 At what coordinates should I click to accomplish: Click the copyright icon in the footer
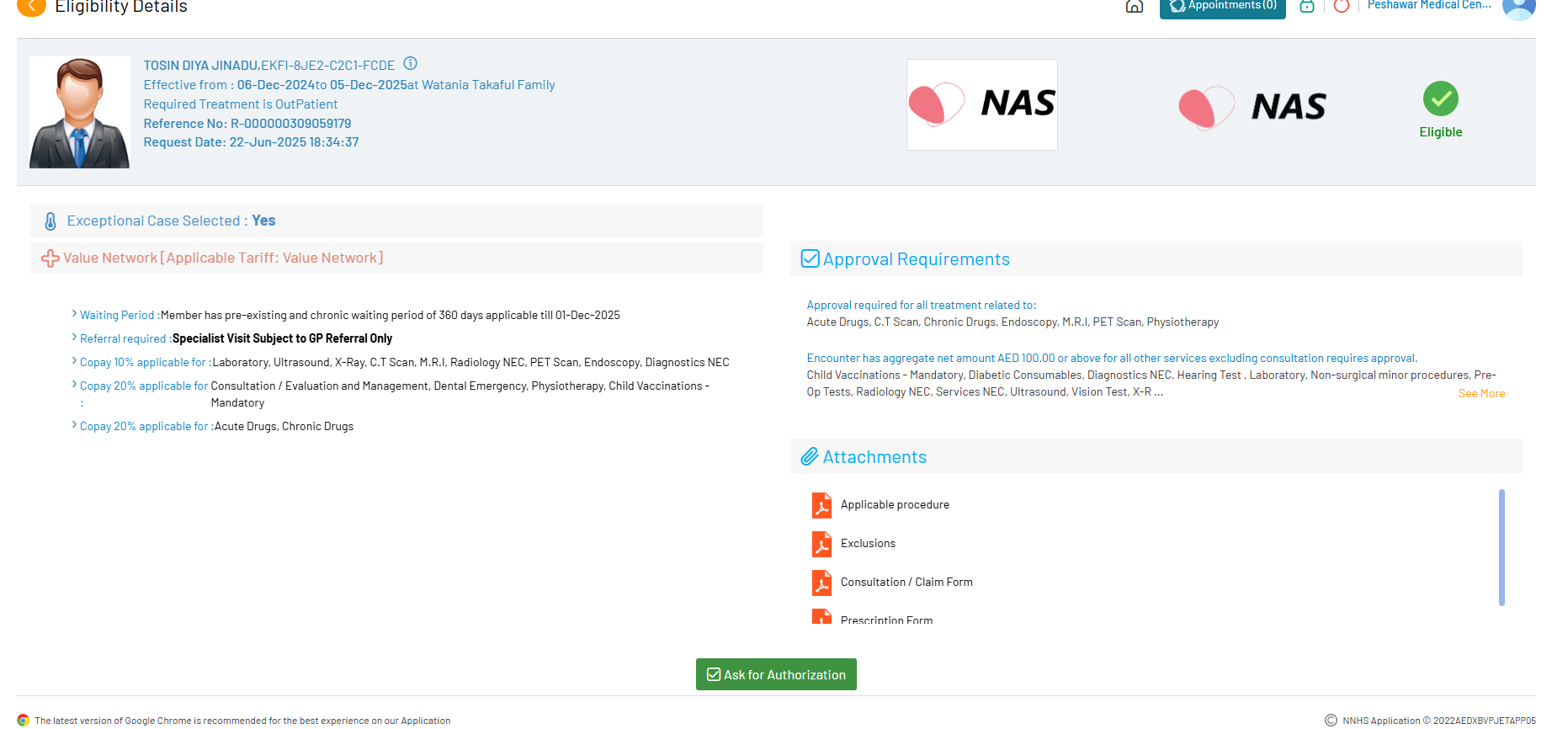pyautogui.click(x=1331, y=720)
